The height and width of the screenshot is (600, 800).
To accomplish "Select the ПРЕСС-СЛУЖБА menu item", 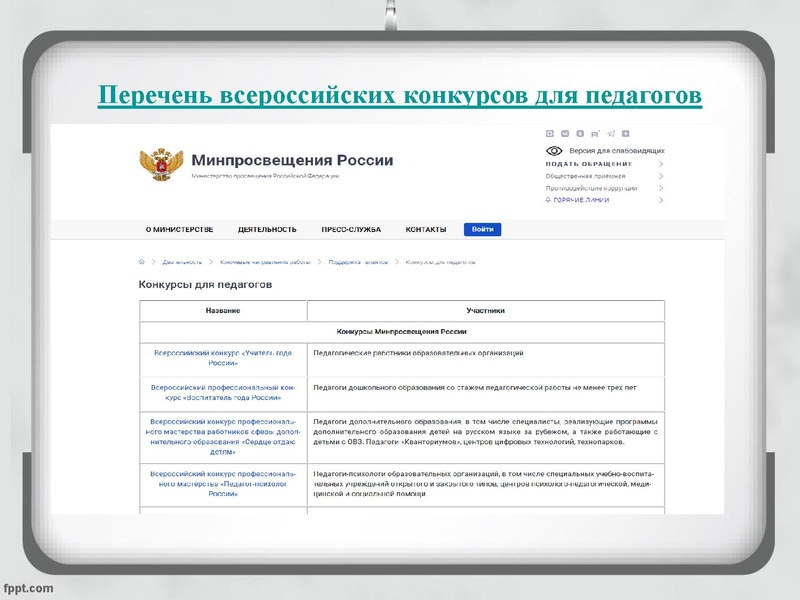I will [352, 228].
